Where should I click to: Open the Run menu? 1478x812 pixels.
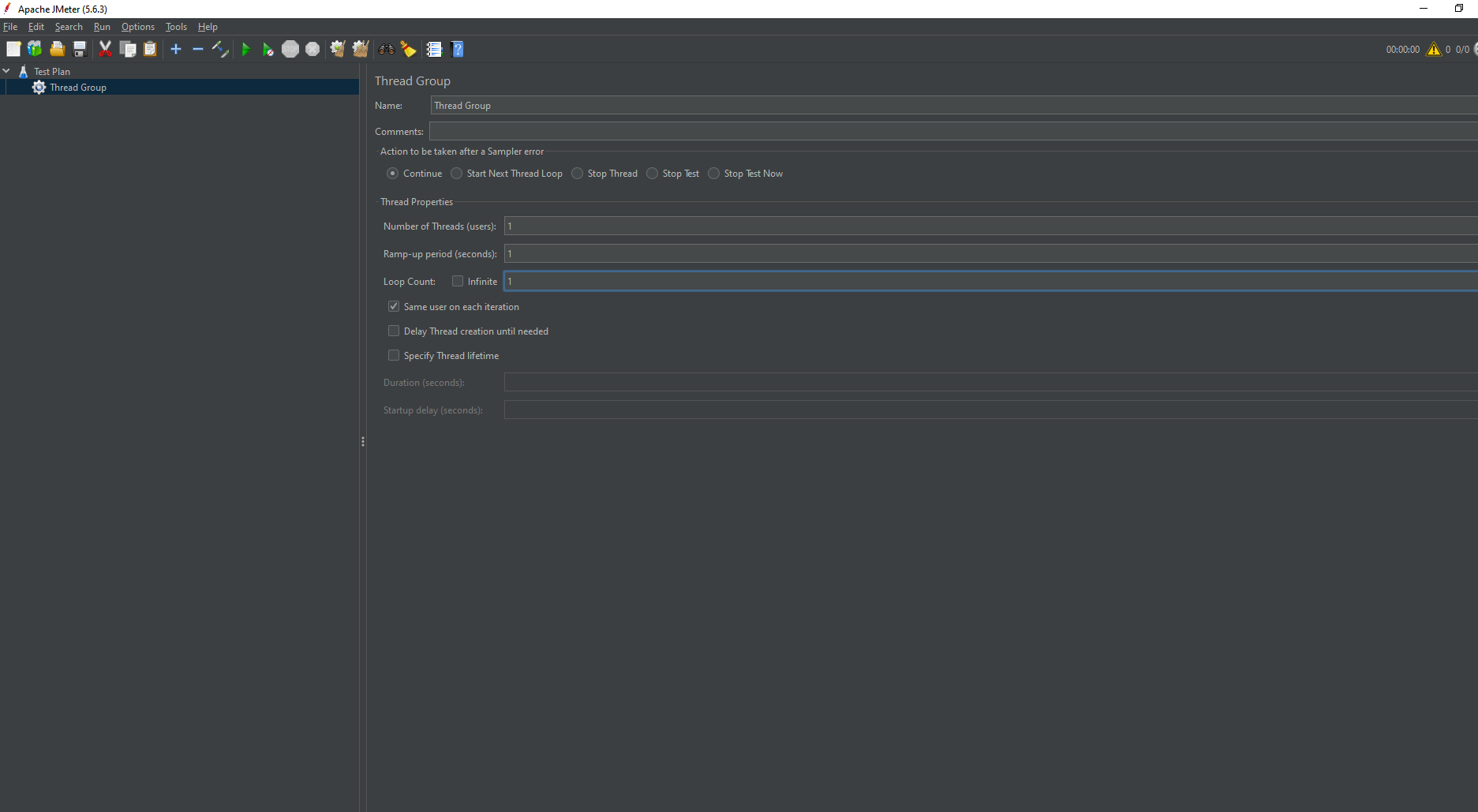(x=102, y=26)
